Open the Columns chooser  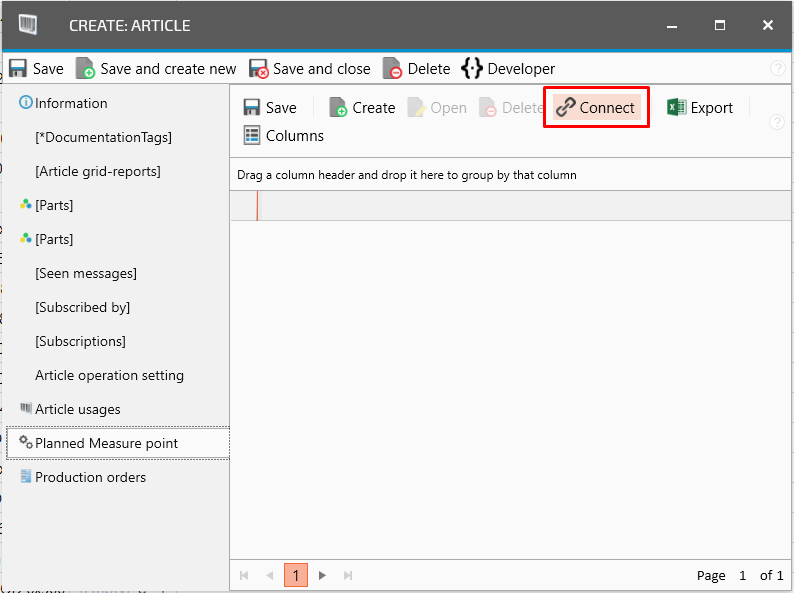tap(284, 135)
